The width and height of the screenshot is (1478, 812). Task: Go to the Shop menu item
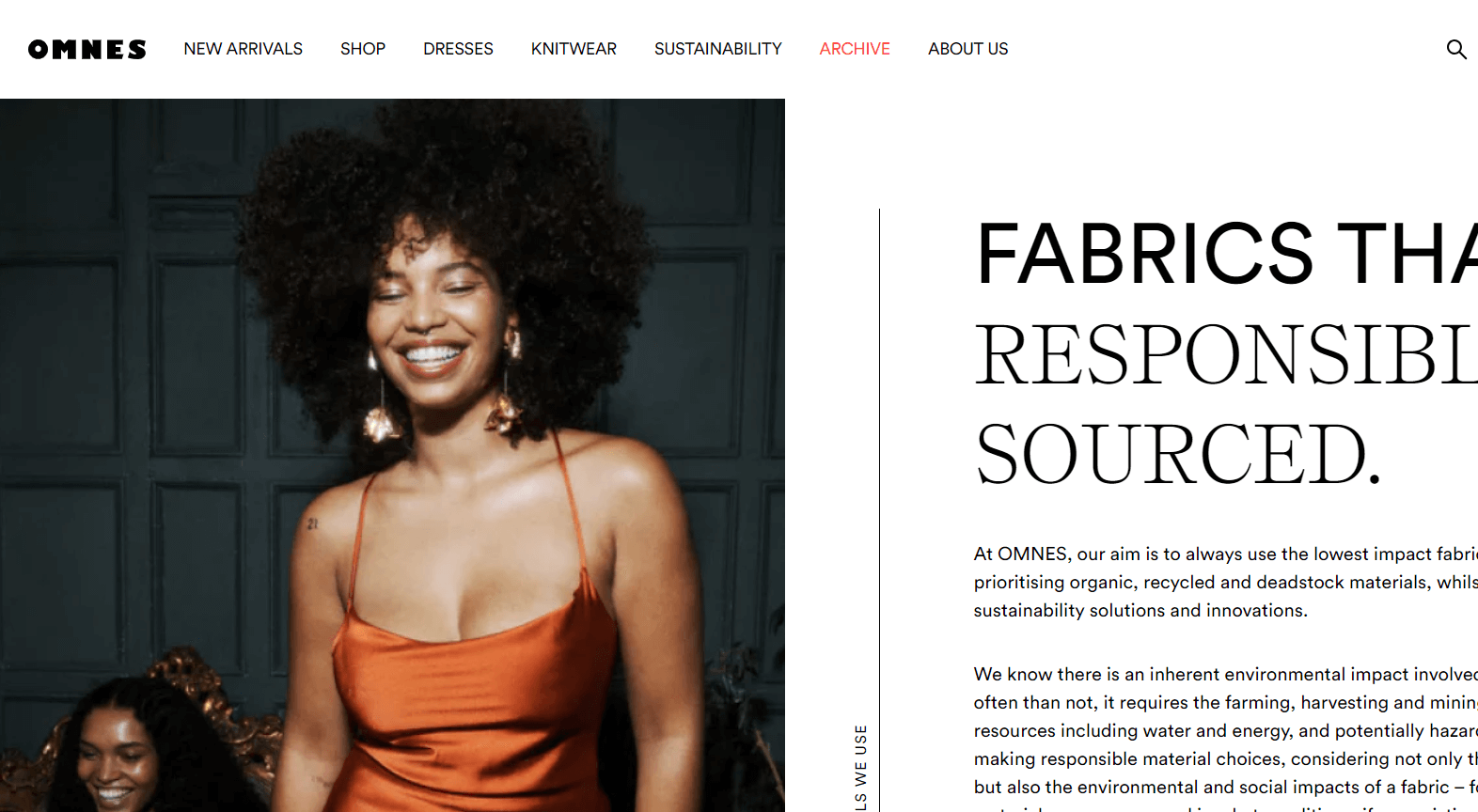click(x=363, y=49)
